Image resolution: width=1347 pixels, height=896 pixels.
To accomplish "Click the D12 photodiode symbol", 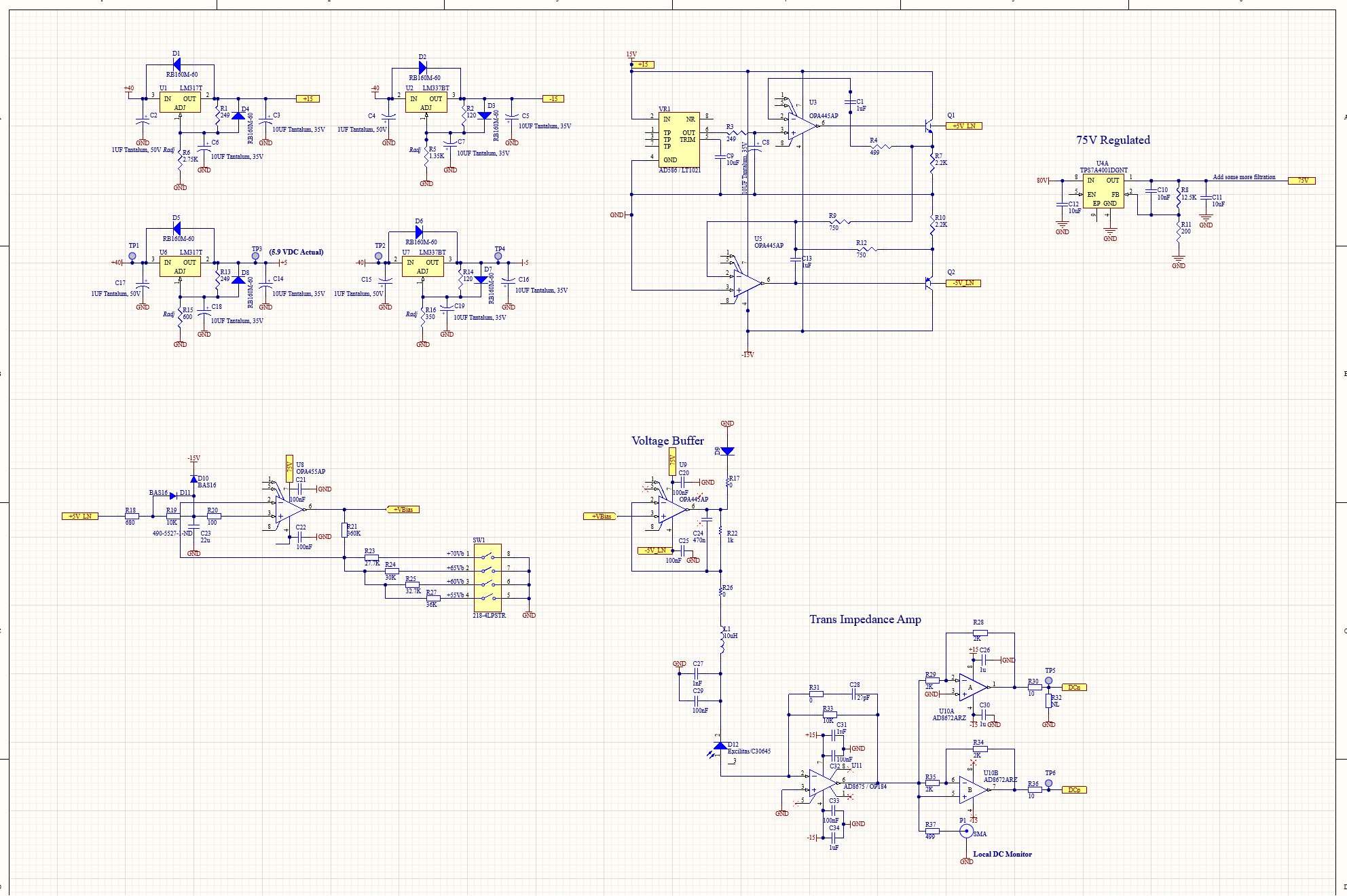I will (x=720, y=747).
